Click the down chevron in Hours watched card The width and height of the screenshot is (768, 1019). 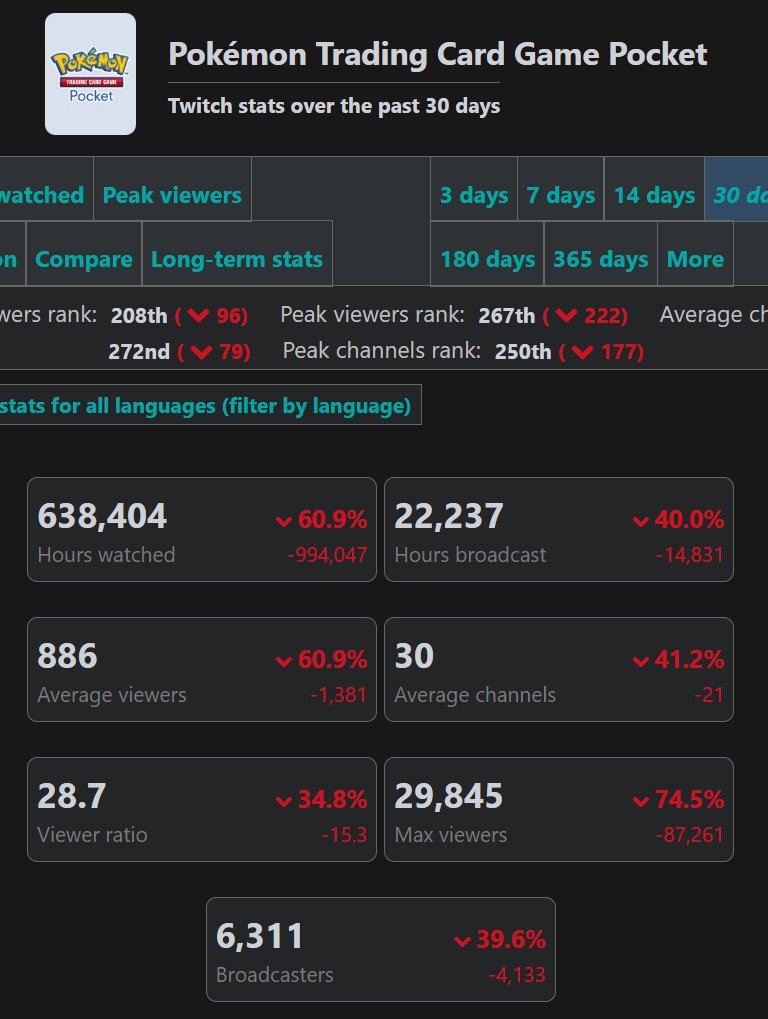284,521
